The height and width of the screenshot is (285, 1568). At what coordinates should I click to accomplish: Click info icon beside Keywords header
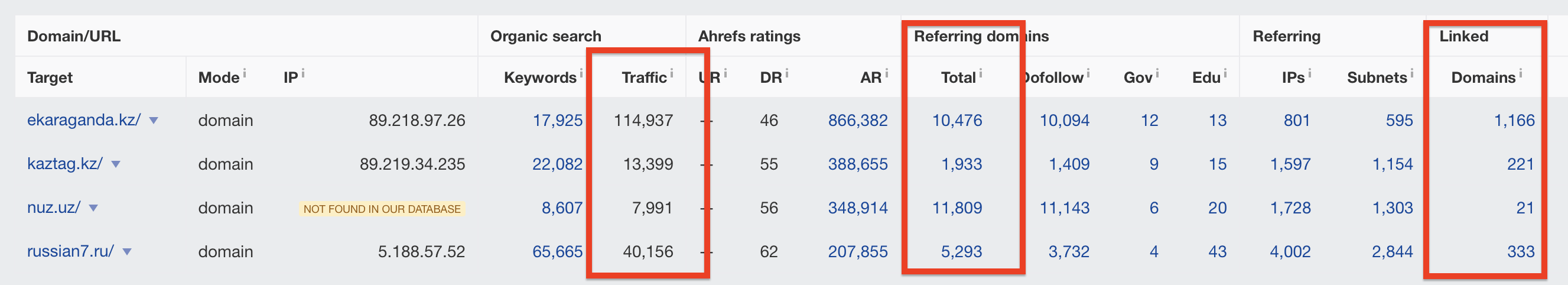(x=581, y=73)
